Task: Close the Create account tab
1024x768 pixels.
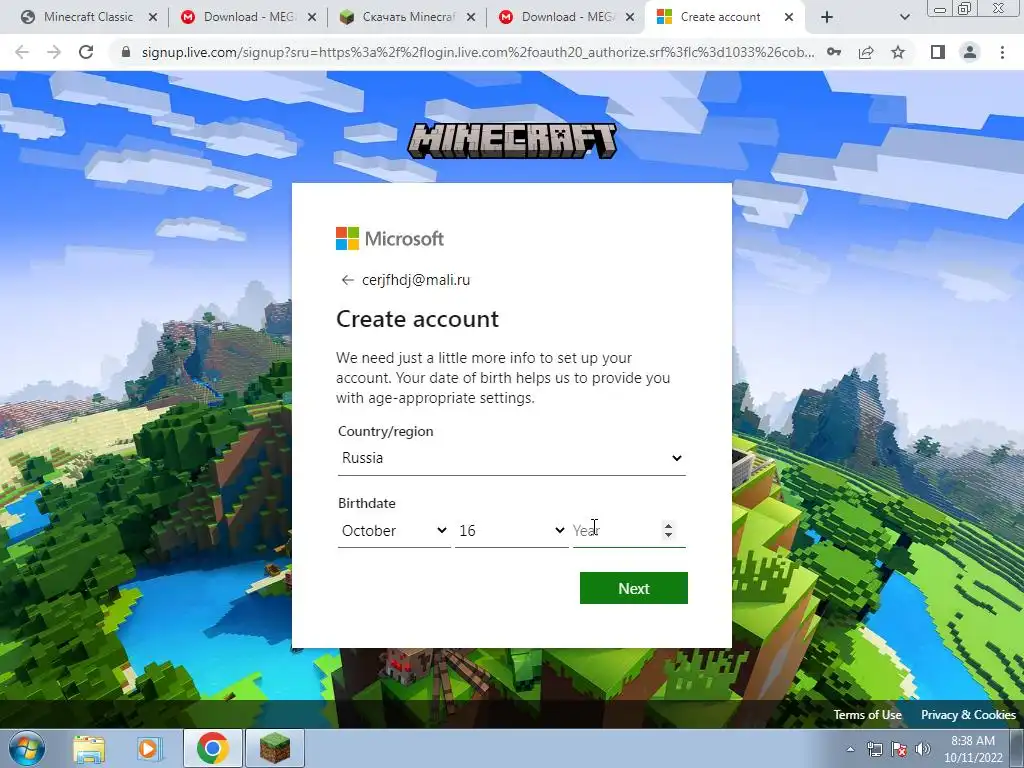Action: click(789, 17)
